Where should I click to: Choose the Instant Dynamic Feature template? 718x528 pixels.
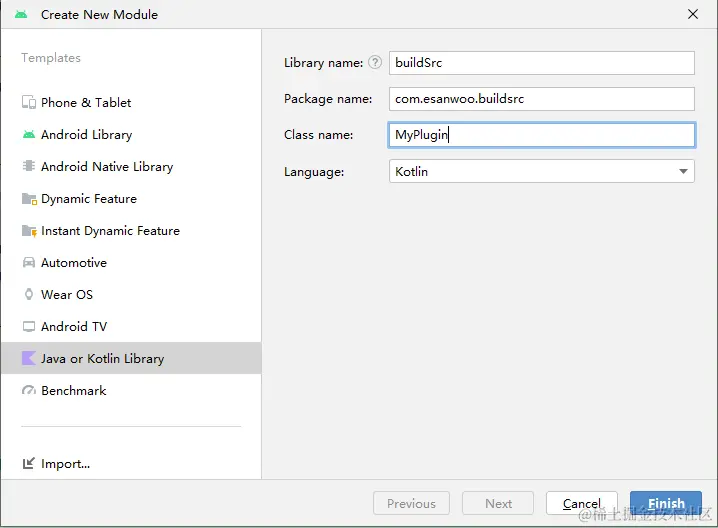(x=131, y=231)
